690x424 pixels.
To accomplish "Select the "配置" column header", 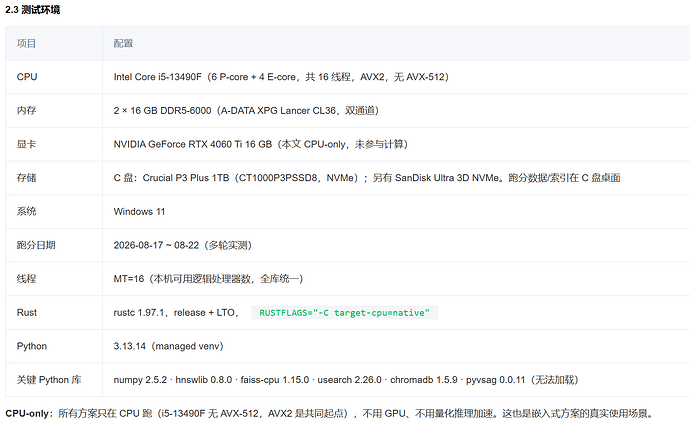I will coord(123,43).
